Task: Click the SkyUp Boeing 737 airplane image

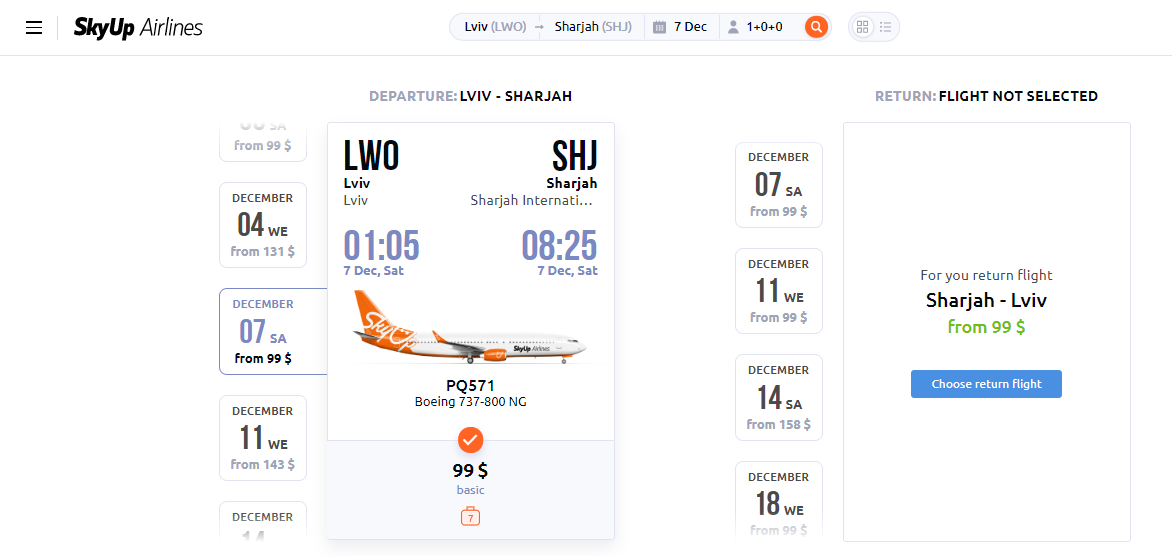Action: tap(470, 329)
